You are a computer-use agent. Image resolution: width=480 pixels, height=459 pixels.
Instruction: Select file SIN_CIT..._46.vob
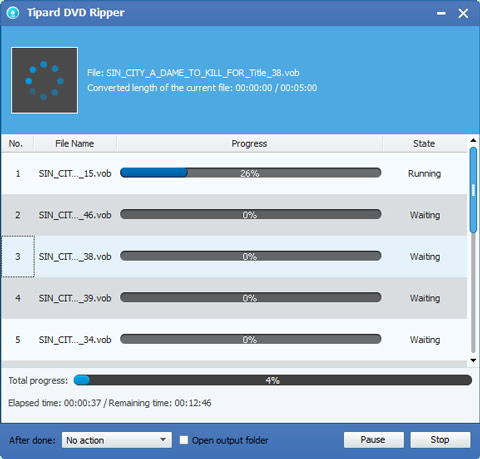click(75, 215)
